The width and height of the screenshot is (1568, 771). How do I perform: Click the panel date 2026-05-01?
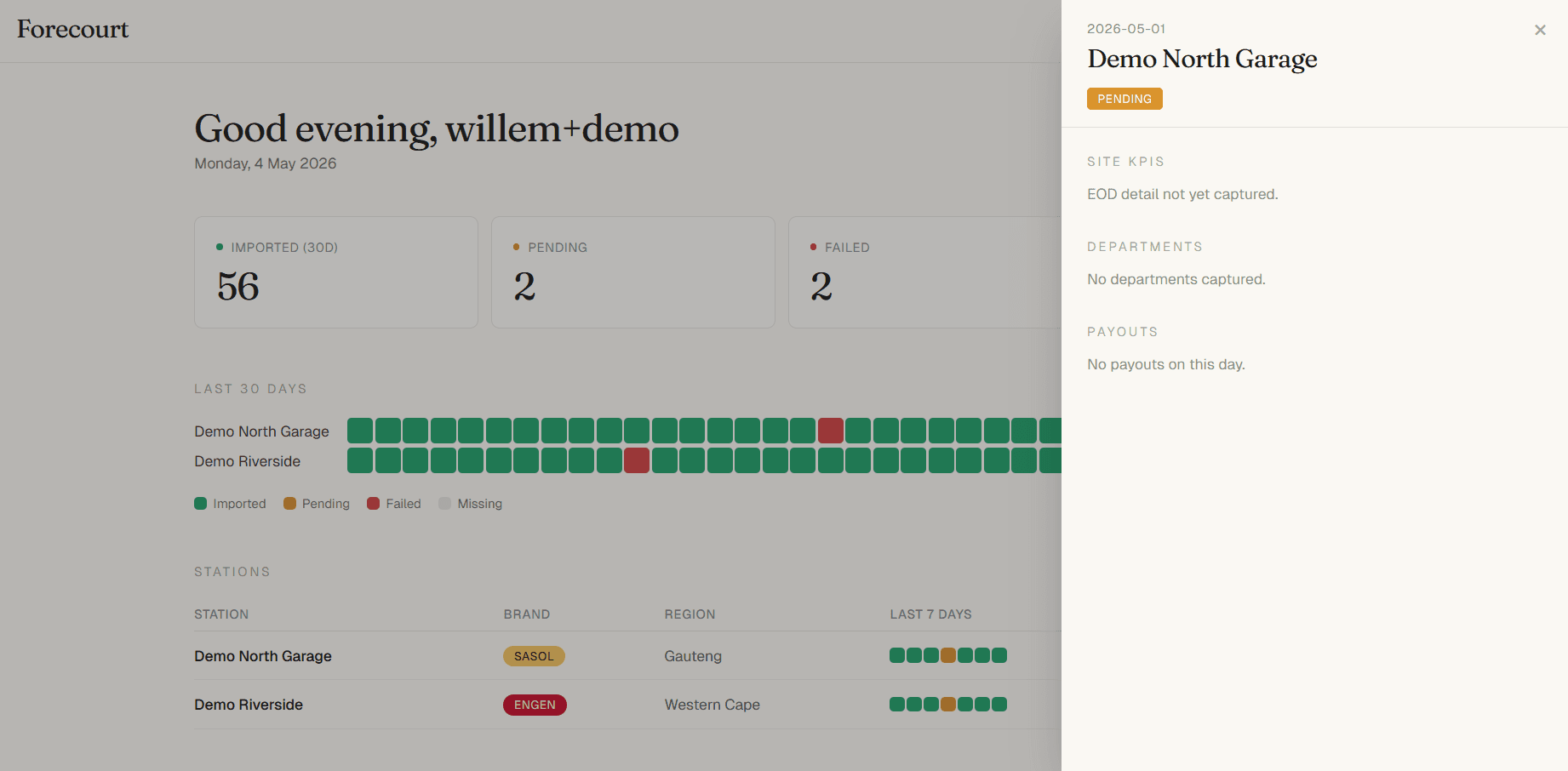tap(1126, 28)
